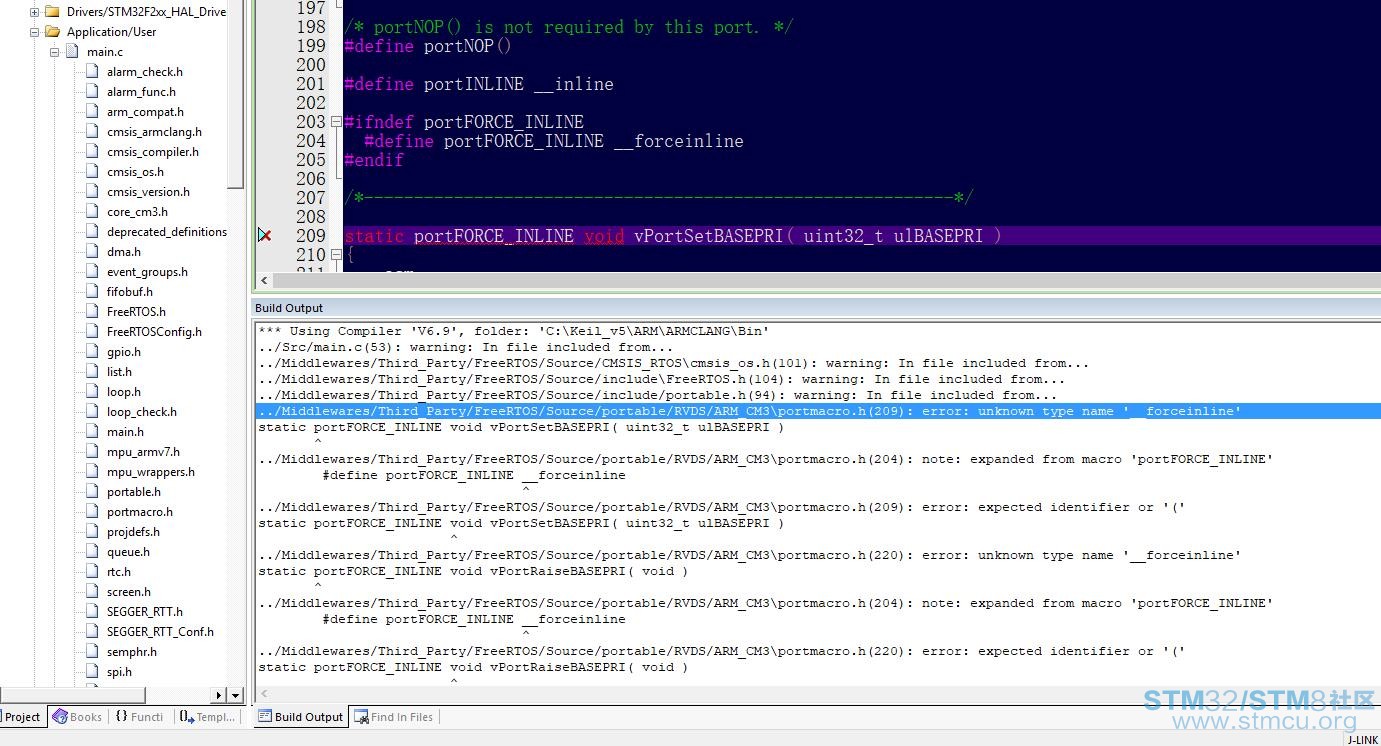Image resolution: width=1381 pixels, height=746 pixels.
Task: Switch to the Project tab
Action: (x=22, y=716)
